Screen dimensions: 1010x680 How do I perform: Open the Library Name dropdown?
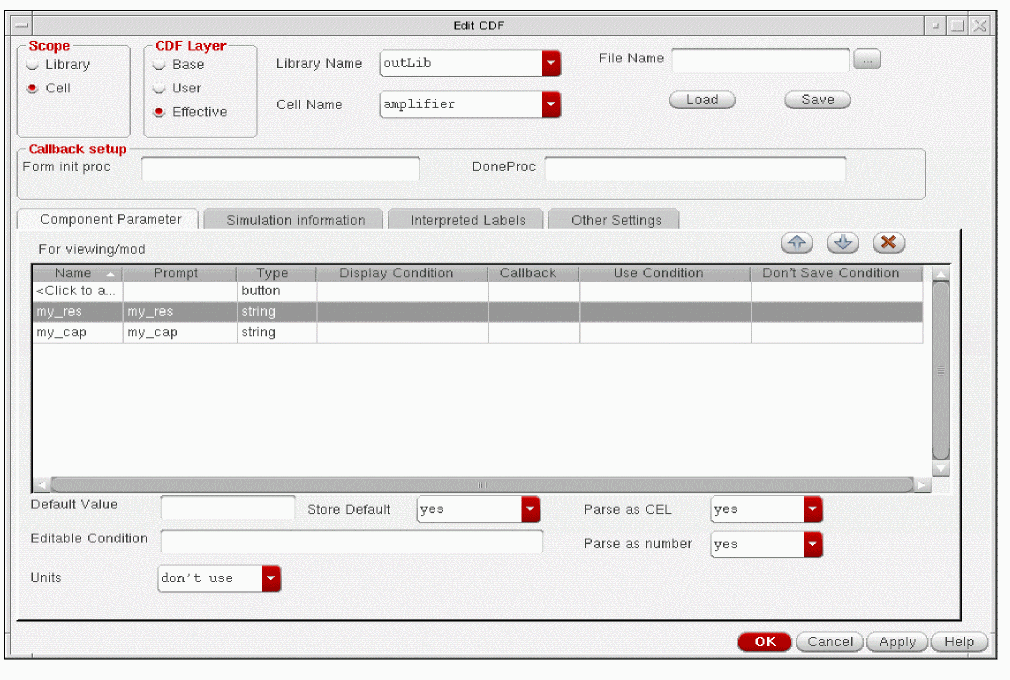[551, 64]
